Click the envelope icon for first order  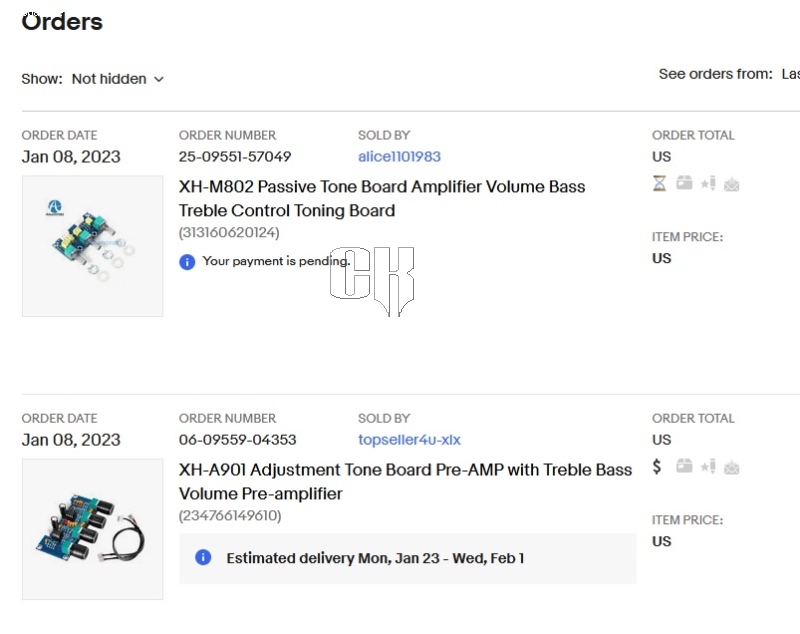[x=732, y=184]
